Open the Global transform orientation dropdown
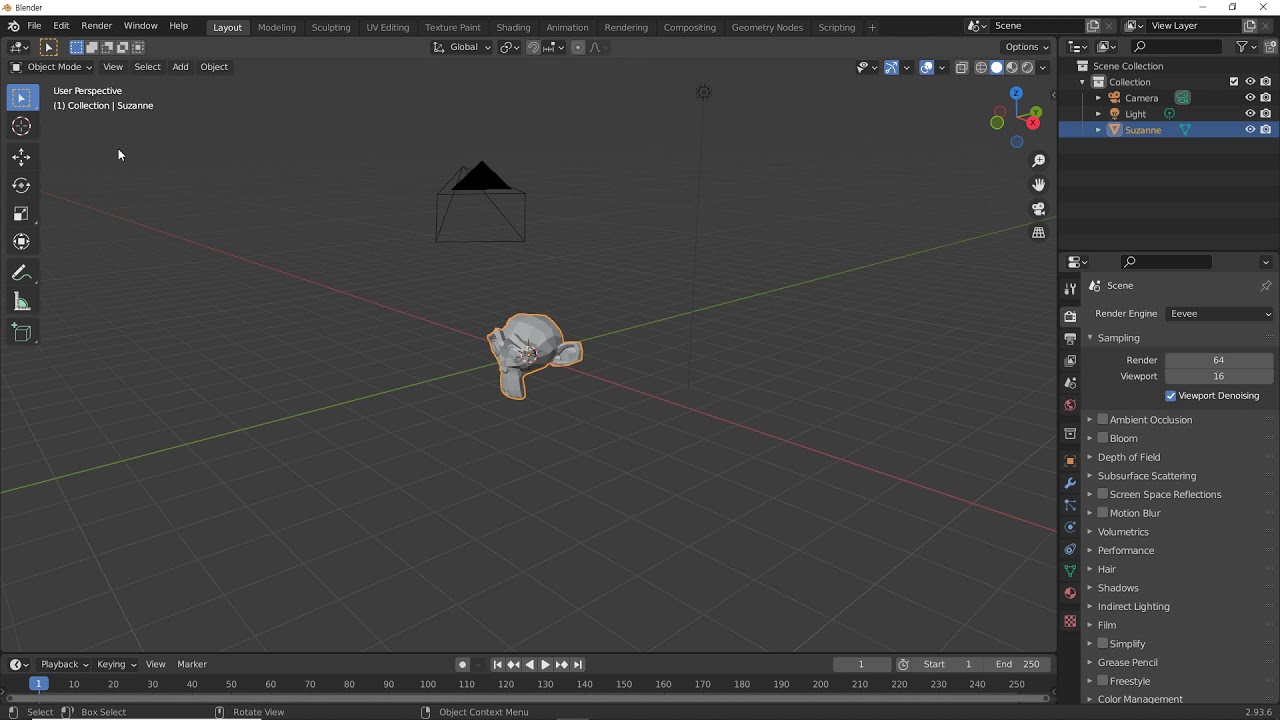This screenshot has width=1280, height=720. pos(463,47)
